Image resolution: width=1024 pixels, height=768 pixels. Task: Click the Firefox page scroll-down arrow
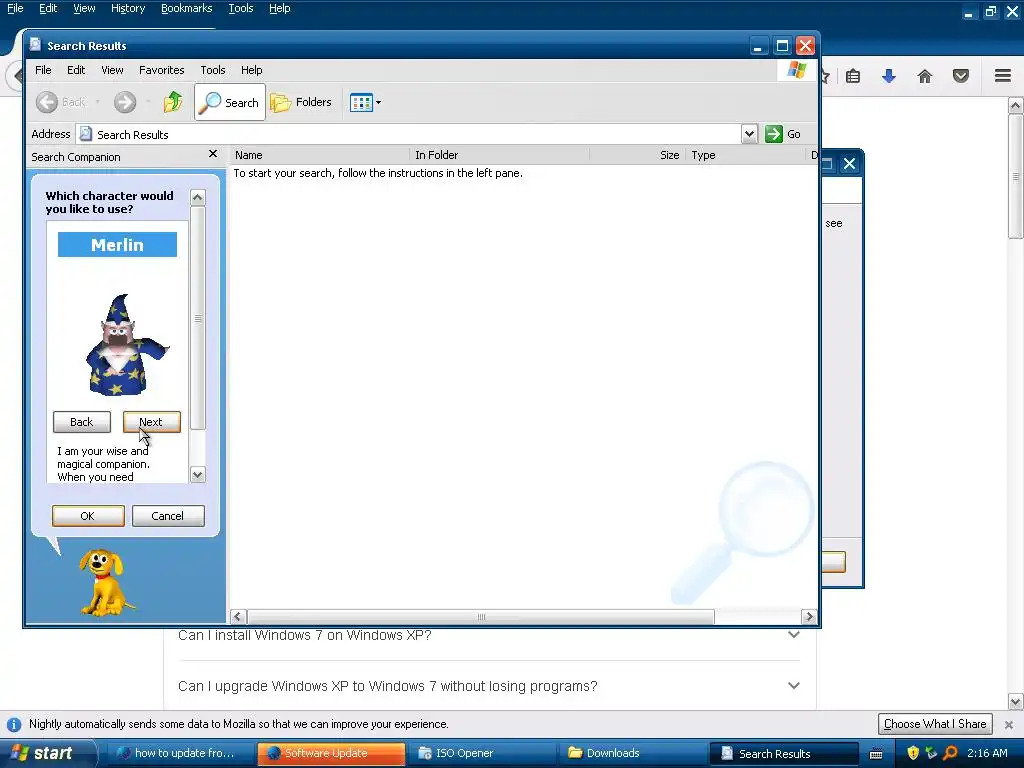(1016, 702)
